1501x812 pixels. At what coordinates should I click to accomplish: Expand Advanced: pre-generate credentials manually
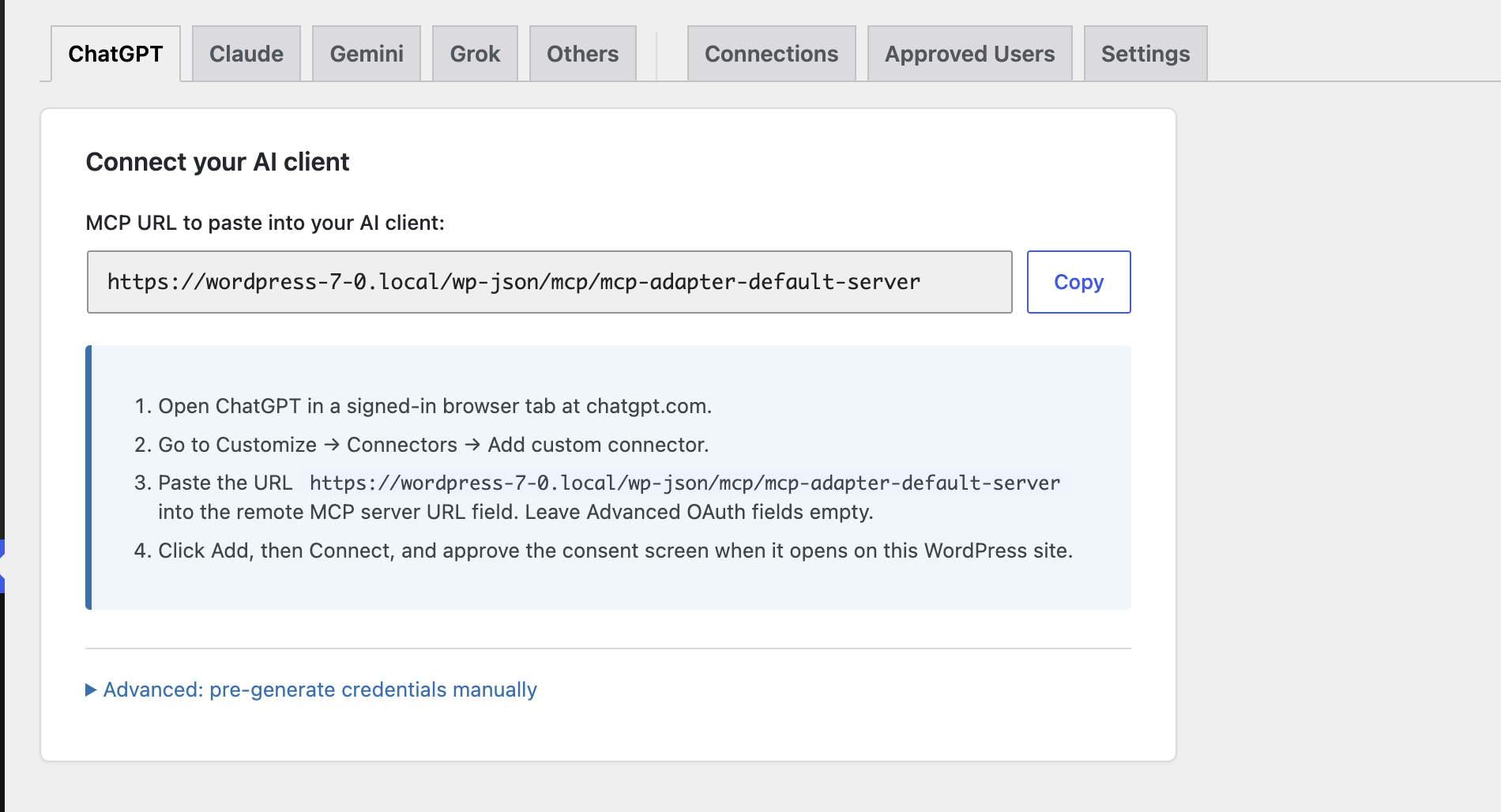point(311,690)
